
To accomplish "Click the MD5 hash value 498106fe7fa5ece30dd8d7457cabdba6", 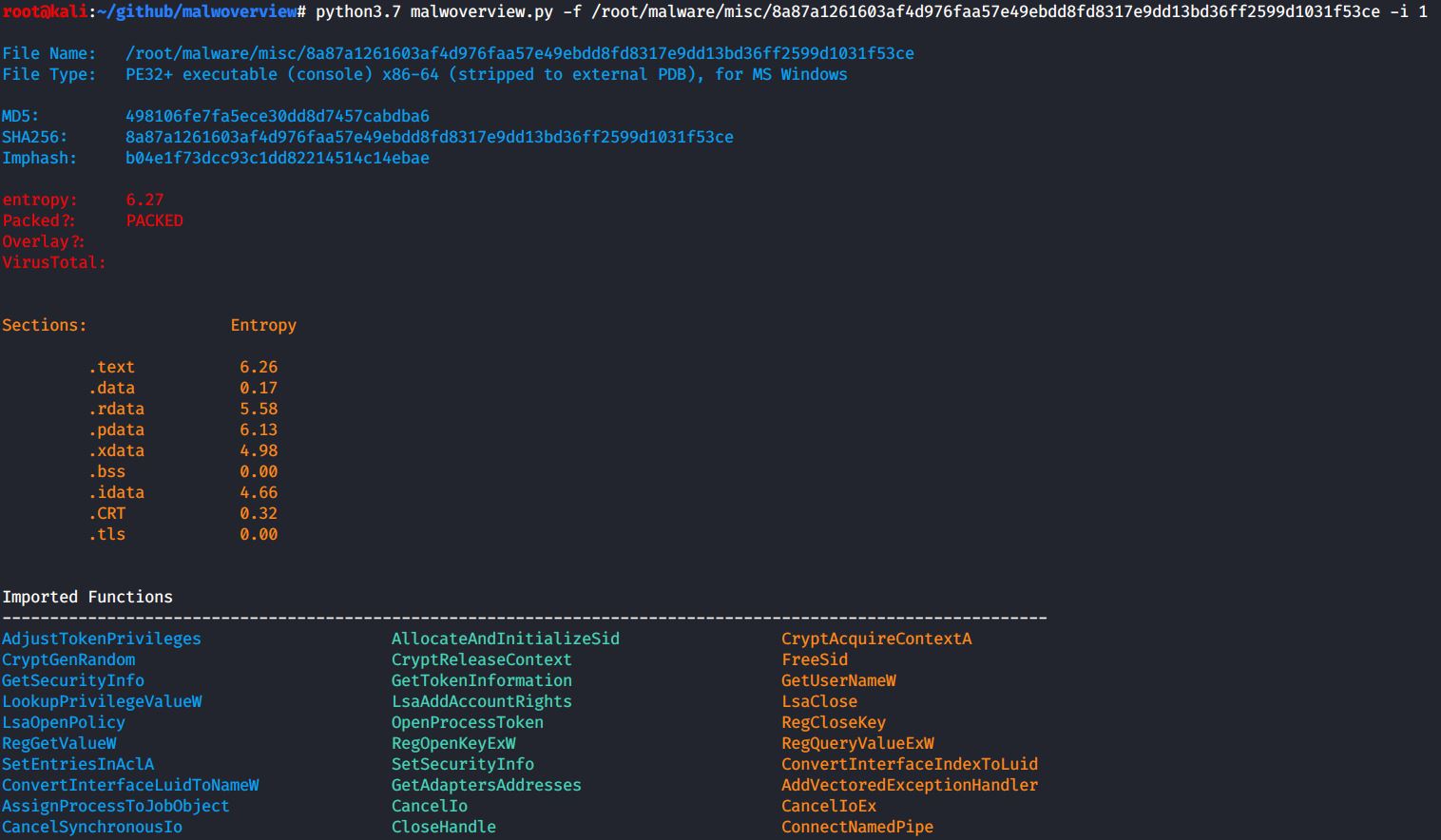I will click(x=278, y=116).
